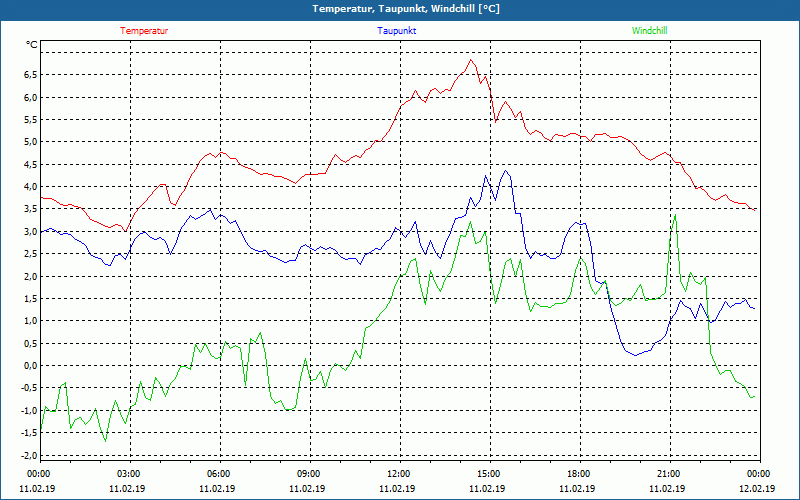The image size is (800, 500).
Task: Click the 06:00 time axis label
Action: [218, 474]
